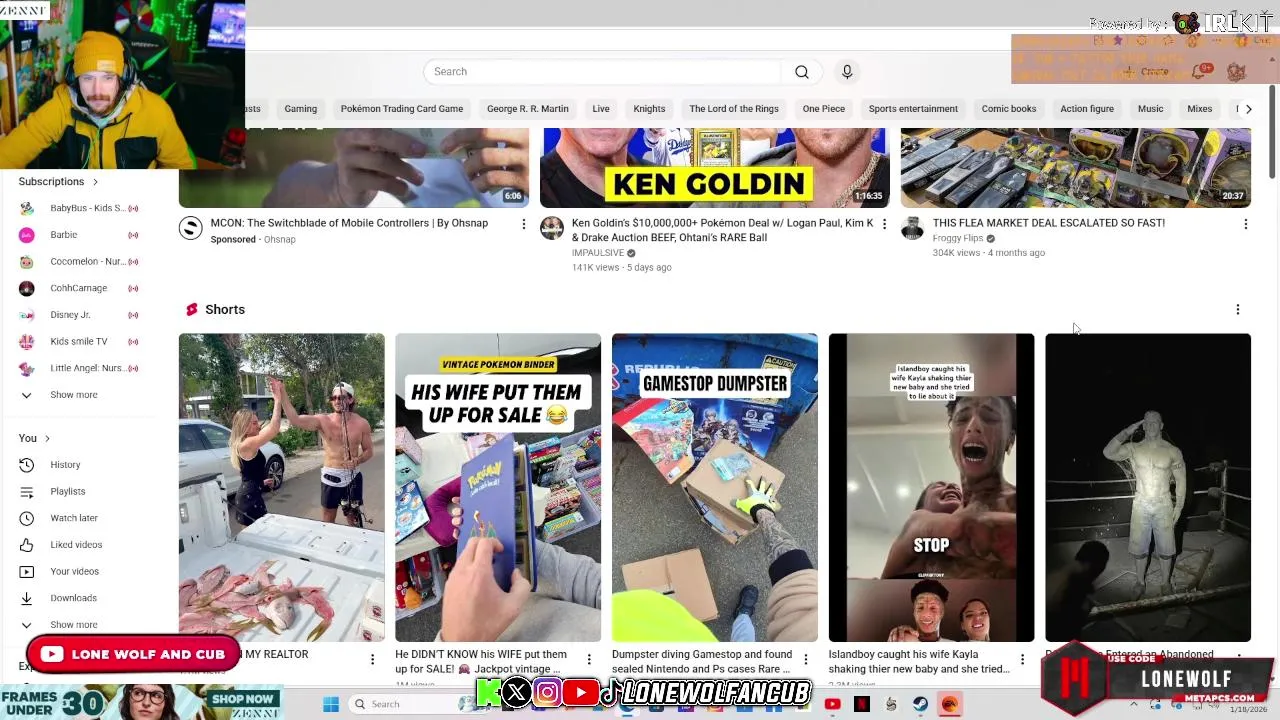Open Barbie subscription channel
Image resolution: width=1280 pixels, height=720 pixels.
[79, 235]
